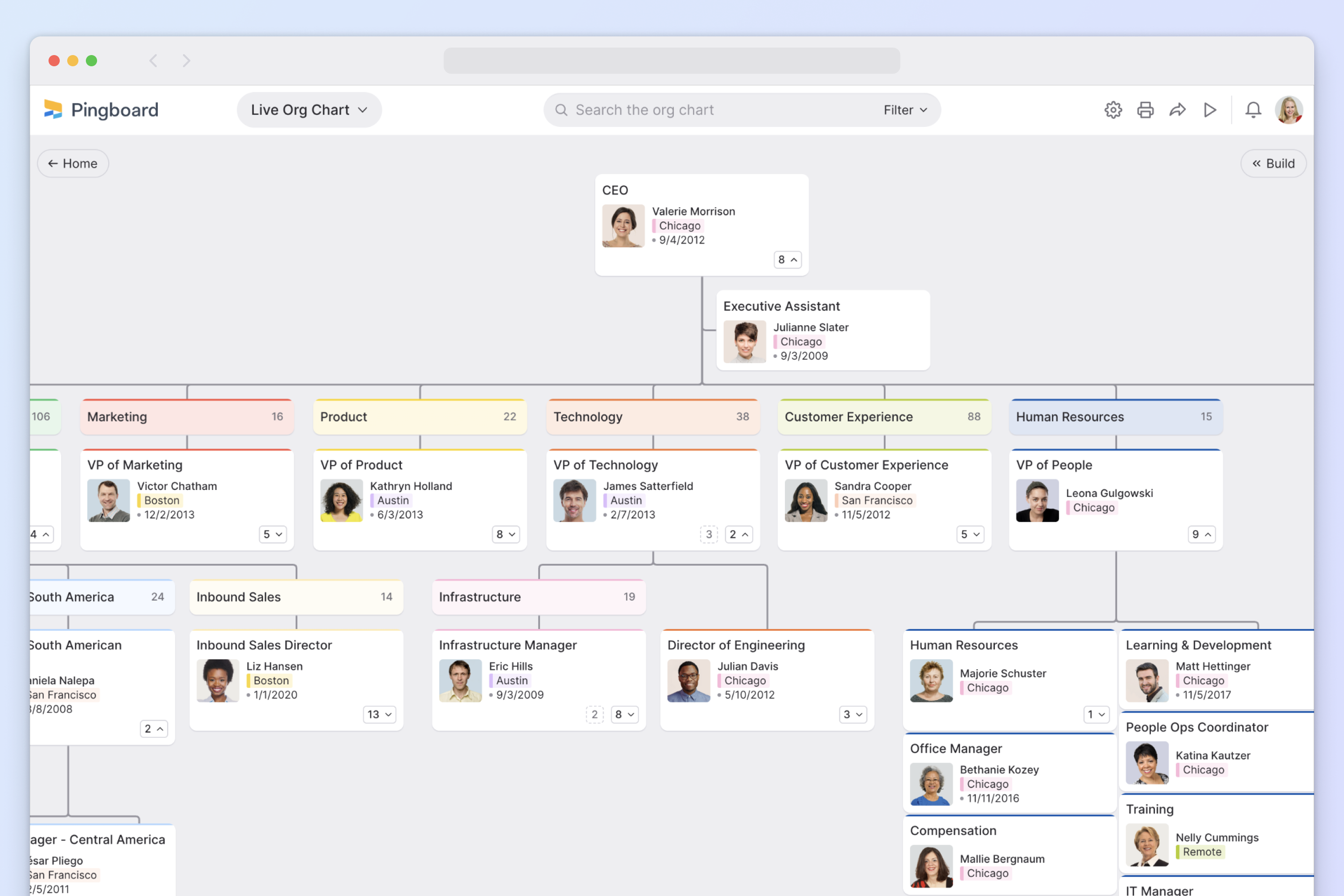The image size is (1344, 896).
Task: Share the org chart via share arrow
Action: click(1177, 110)
